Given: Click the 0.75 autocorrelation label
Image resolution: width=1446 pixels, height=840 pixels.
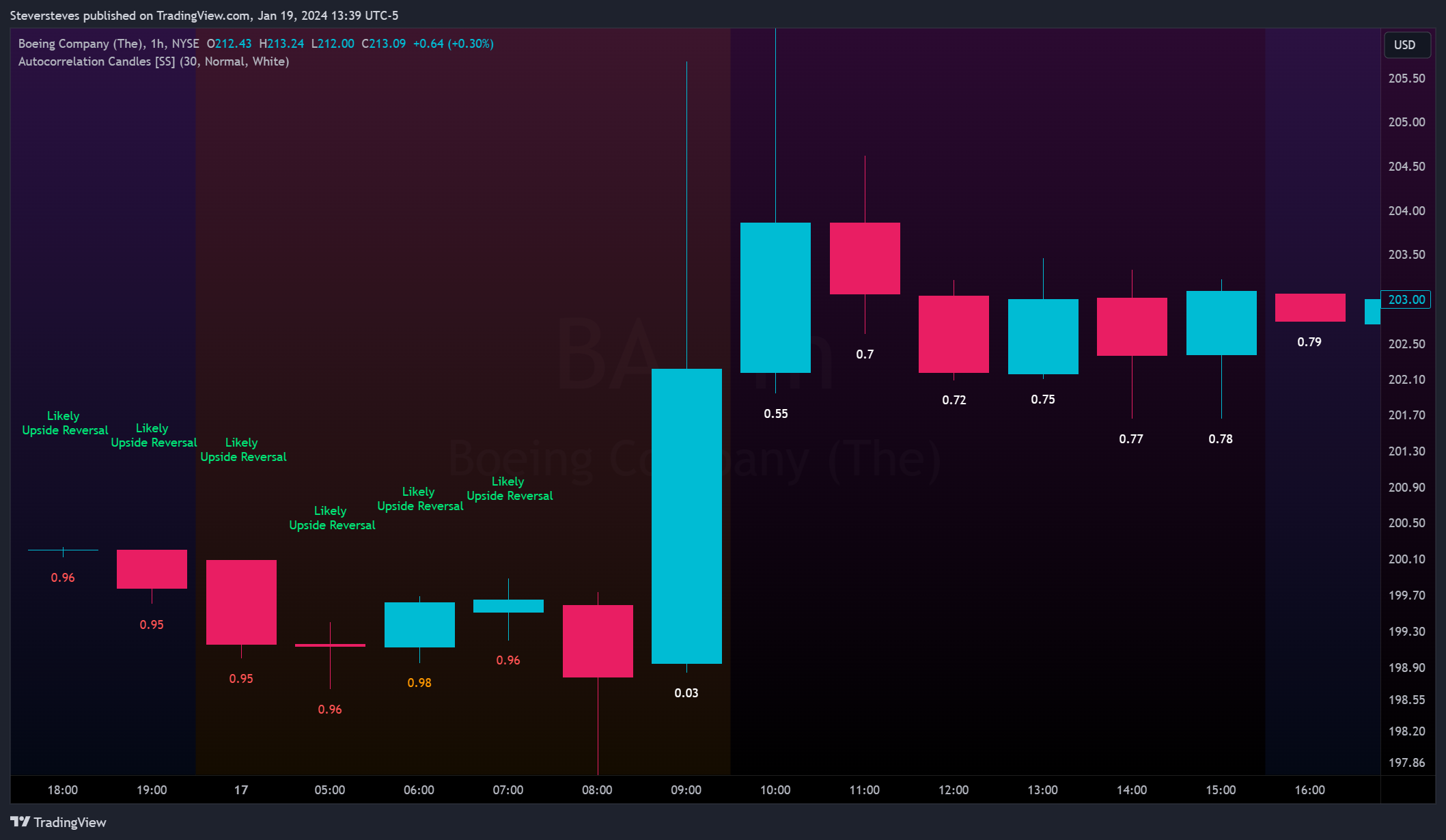Looking at the screenshot, I should point(1043,400).
